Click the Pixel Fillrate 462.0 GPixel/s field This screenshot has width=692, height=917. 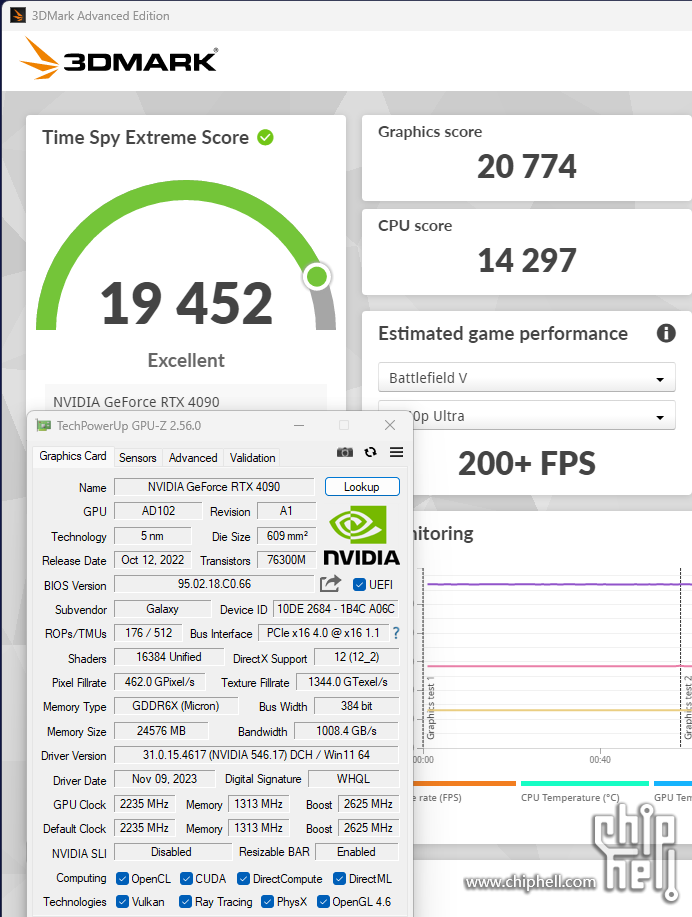pyautogui.click(x=160, y=682)
